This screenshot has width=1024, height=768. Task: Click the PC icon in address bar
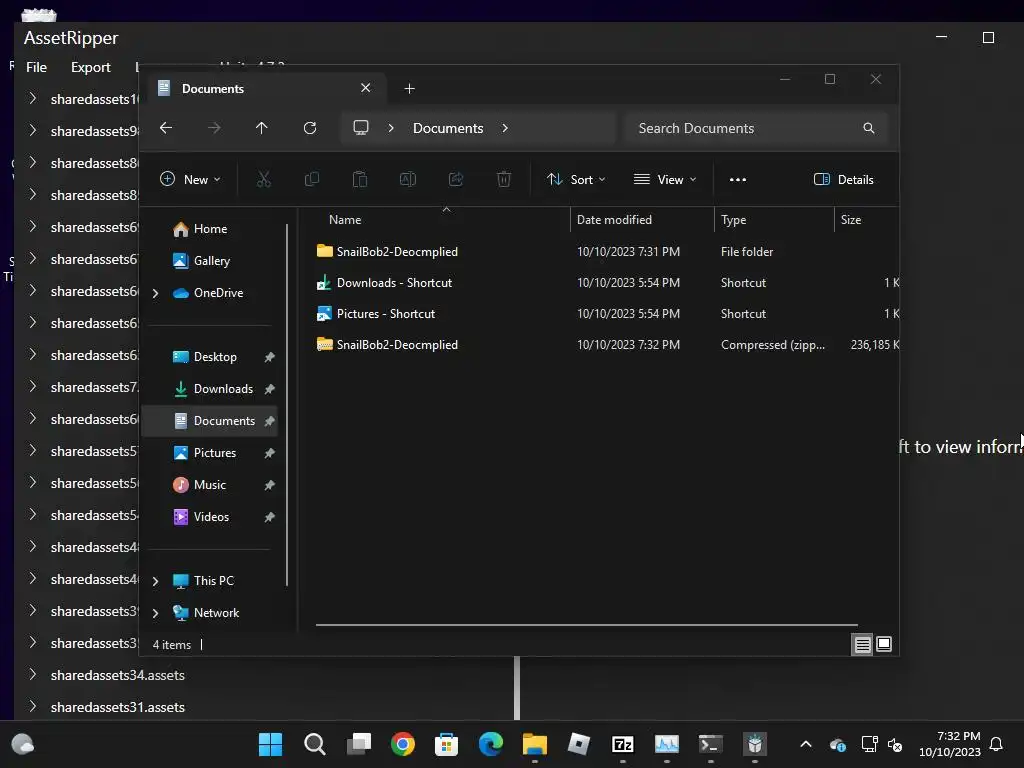pyautogui.click(x=360, y=128)
